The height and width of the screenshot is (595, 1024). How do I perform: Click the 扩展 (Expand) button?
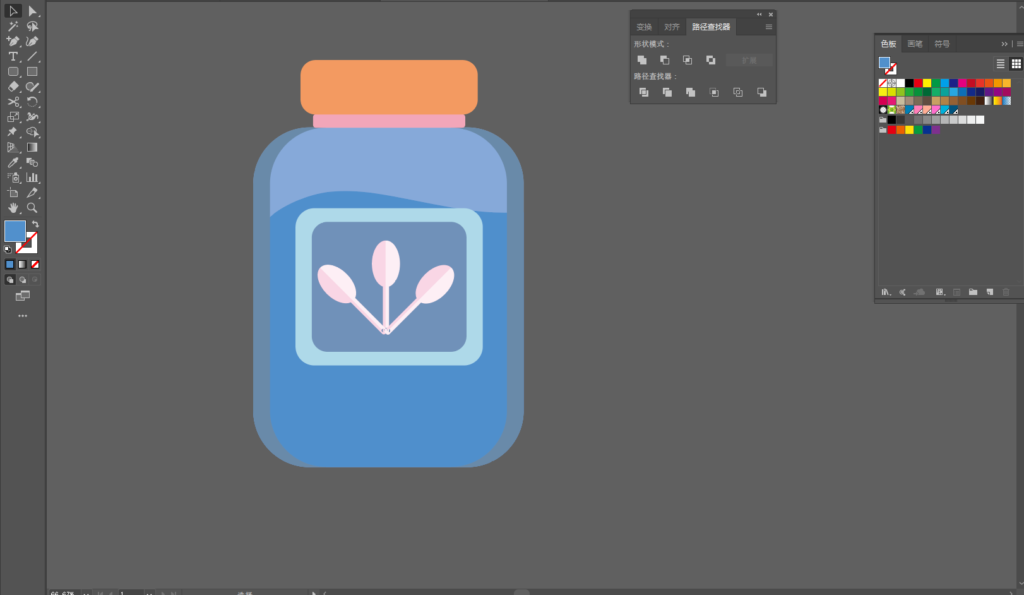tap(749, 60)
